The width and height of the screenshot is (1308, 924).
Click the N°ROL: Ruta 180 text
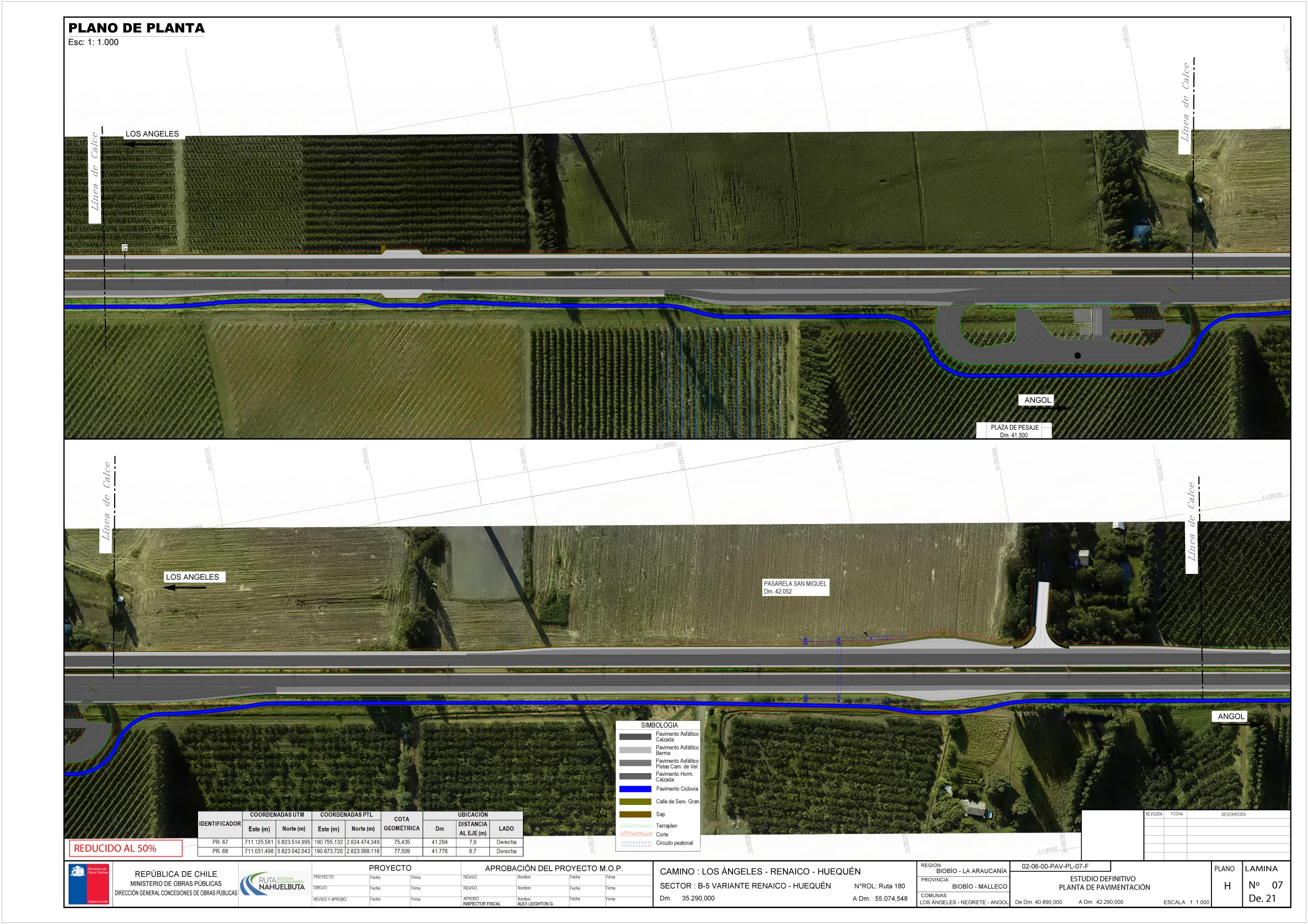coord(879,886)
